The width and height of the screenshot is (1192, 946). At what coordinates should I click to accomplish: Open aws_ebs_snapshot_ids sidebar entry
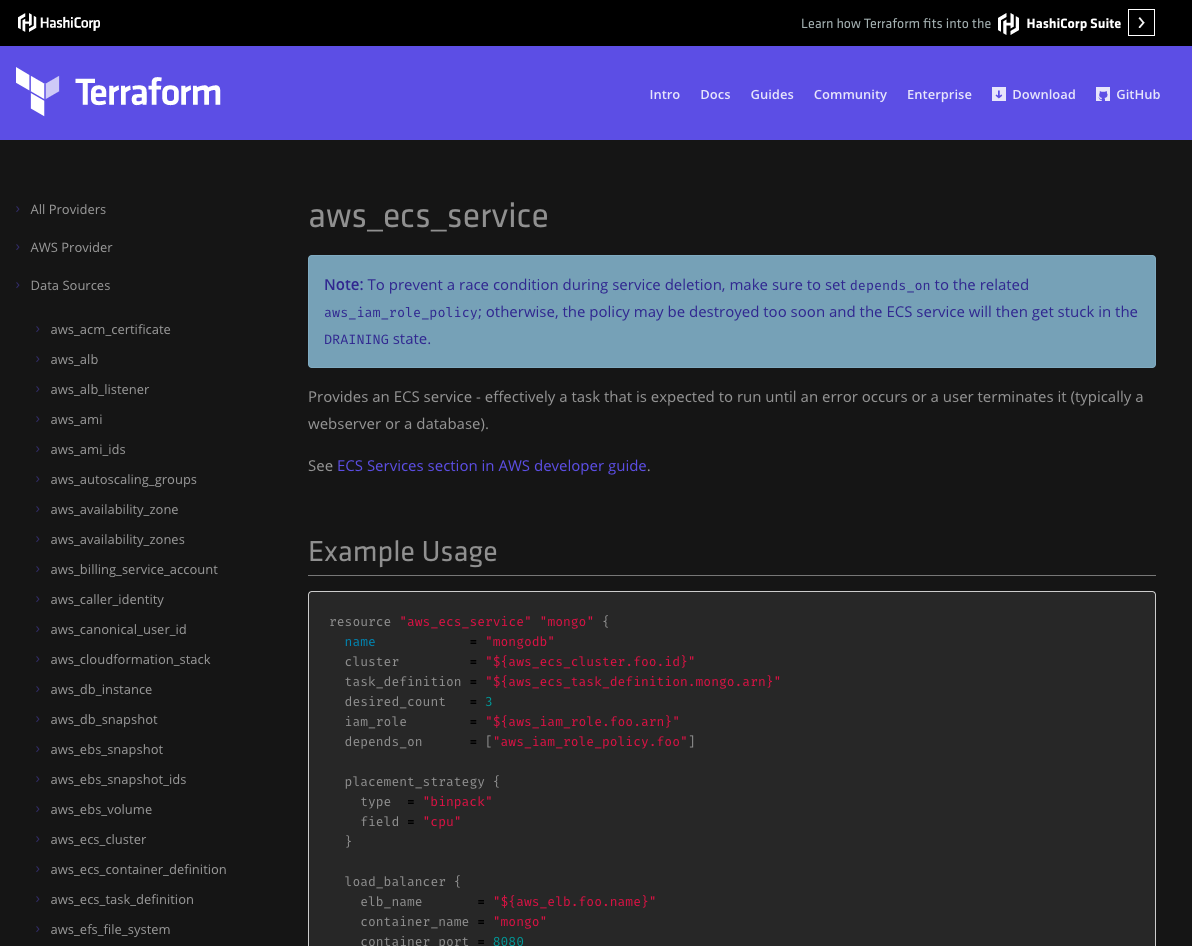click(118, 779)
